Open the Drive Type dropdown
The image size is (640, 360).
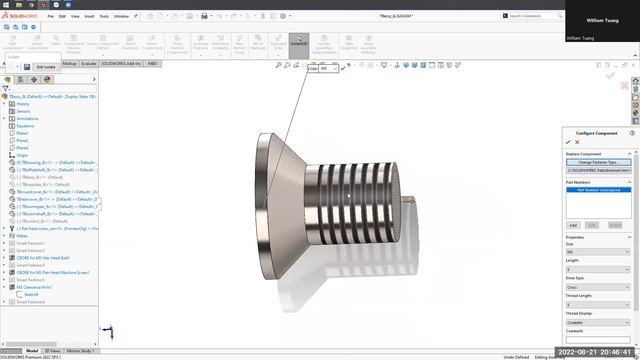pyautogui.click(x=598, y=287)
